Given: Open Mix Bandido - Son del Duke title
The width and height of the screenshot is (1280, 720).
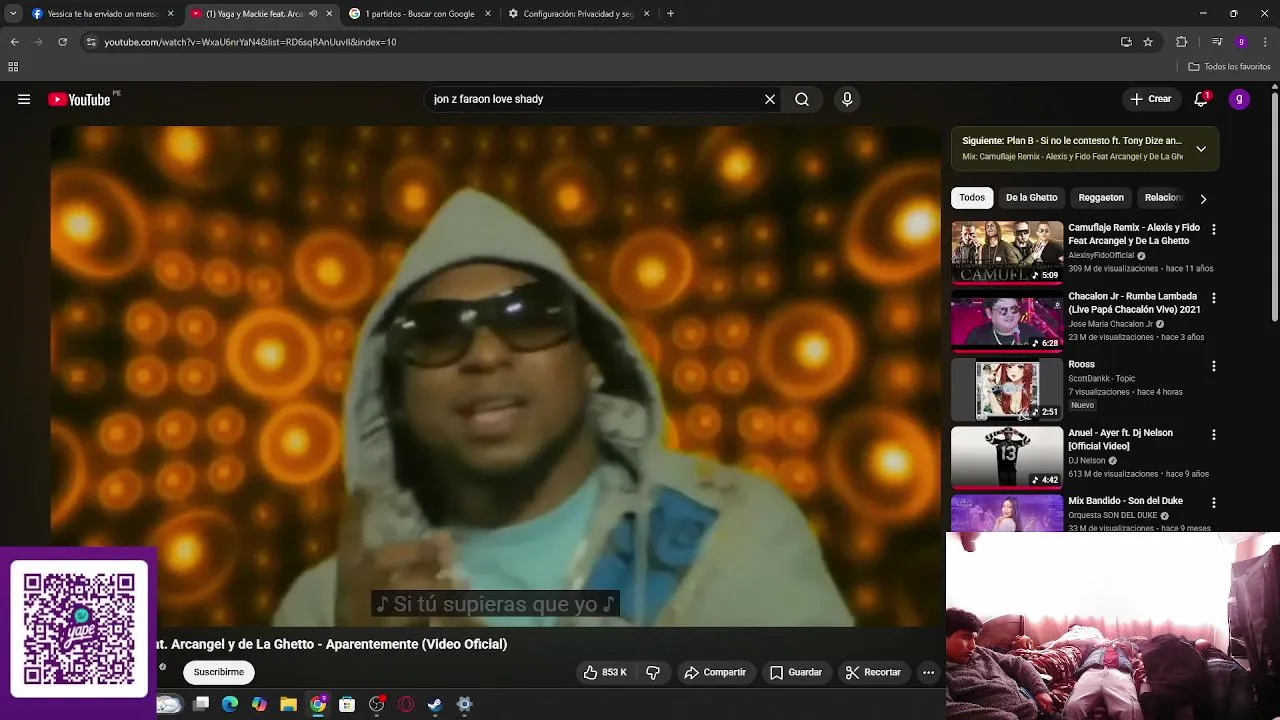Looking at the screenshot, I should 1125,501.
